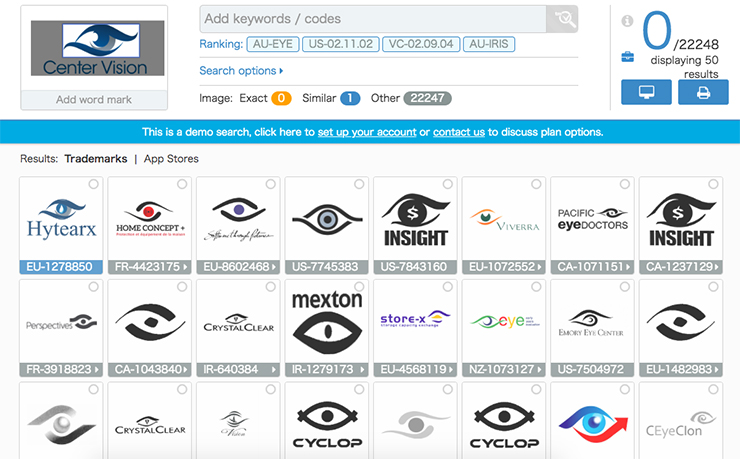Select the AU-EYE ranking tag
Screen dimensions: 740x459
[273, 44]
